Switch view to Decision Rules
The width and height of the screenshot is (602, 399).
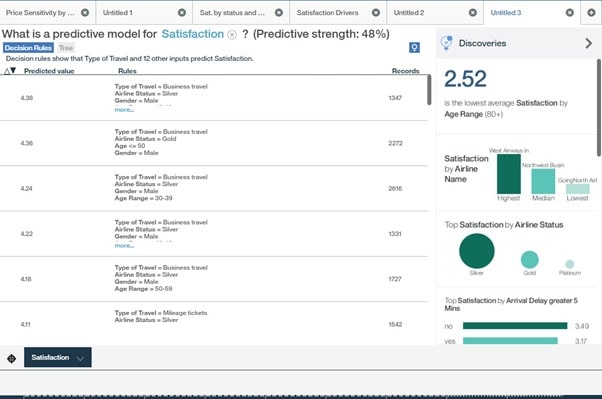pos(28,48)
